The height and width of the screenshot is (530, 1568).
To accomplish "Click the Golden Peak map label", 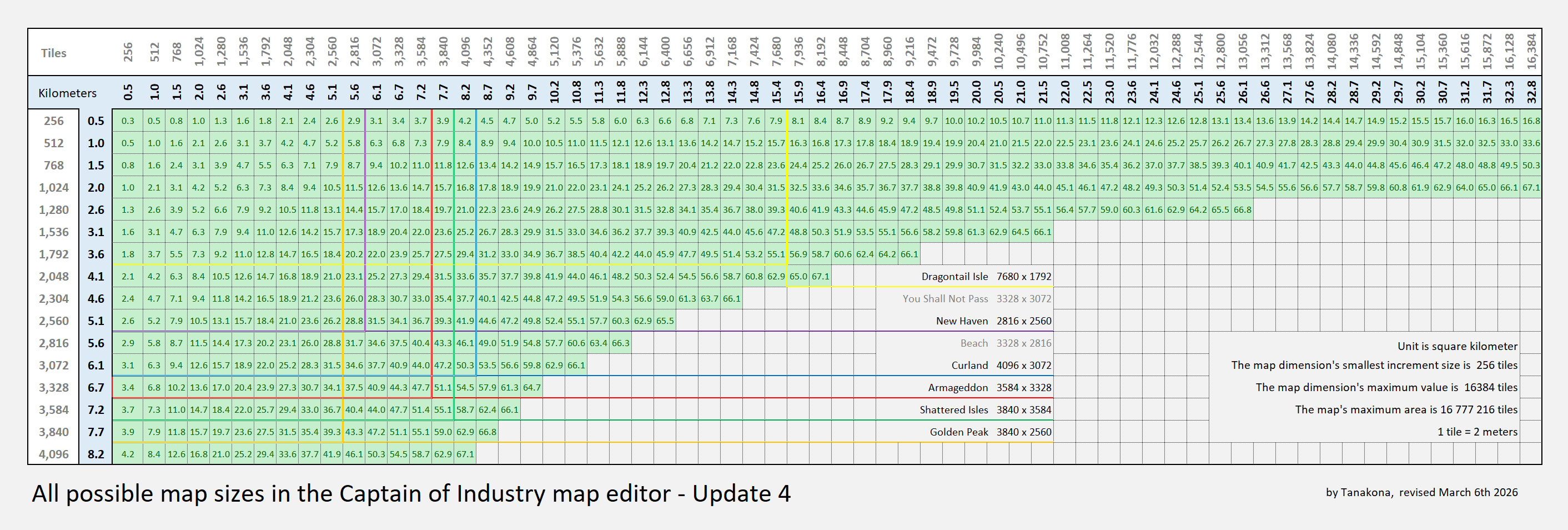I will [x=959, y=432].
